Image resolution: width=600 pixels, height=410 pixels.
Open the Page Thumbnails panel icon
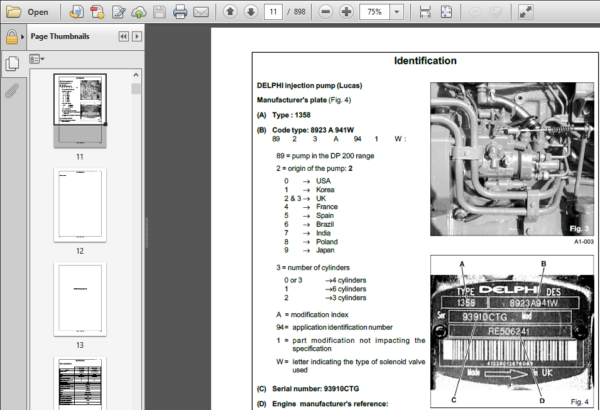[12, 63]
